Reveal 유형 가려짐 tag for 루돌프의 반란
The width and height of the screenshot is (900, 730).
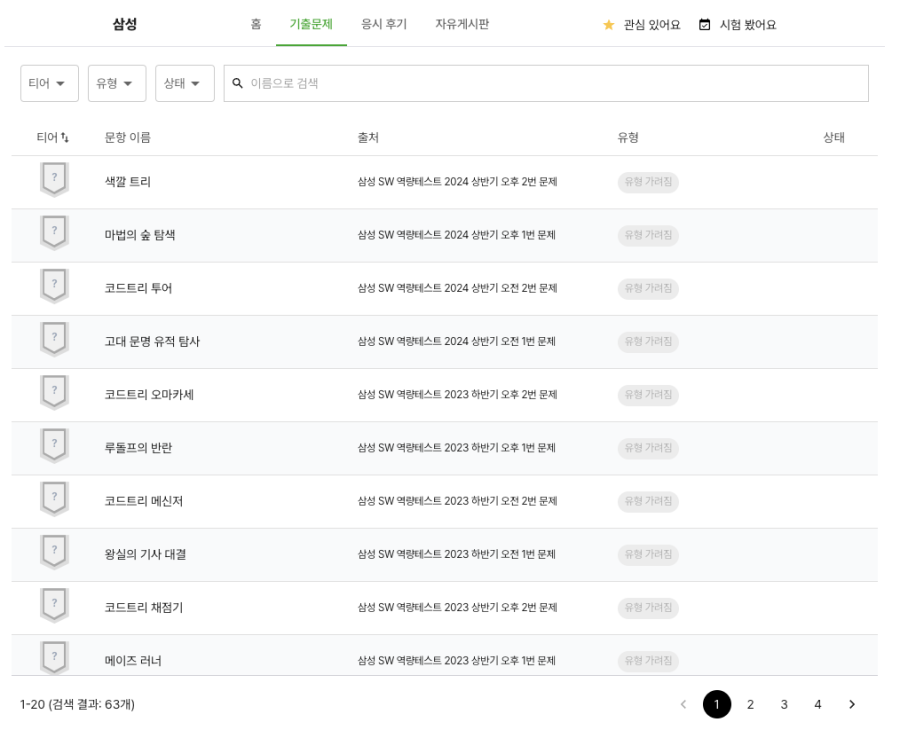point(648,448)
